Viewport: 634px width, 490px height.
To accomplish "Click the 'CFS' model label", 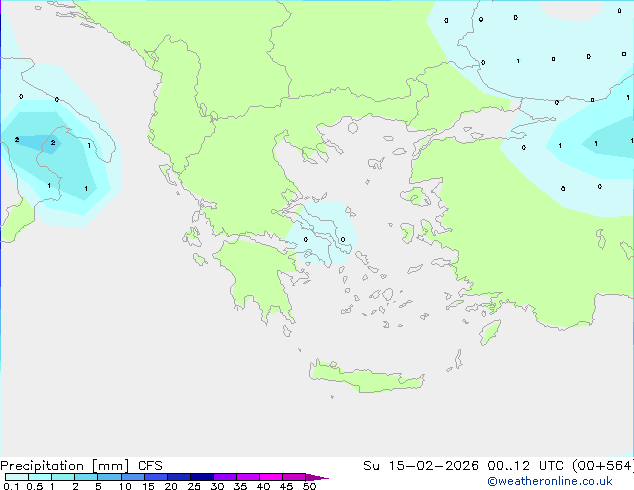I will point(150,466).
